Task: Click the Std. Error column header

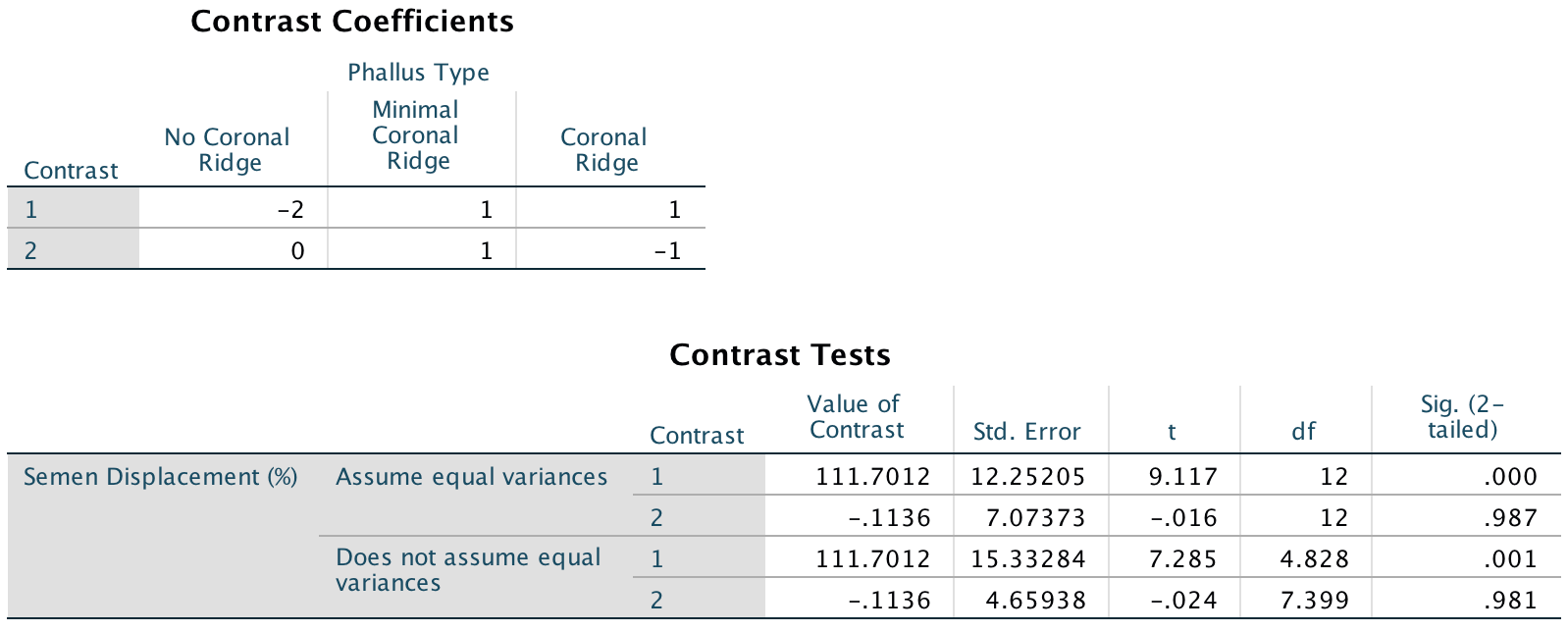Action: (x=1026, y=432)
